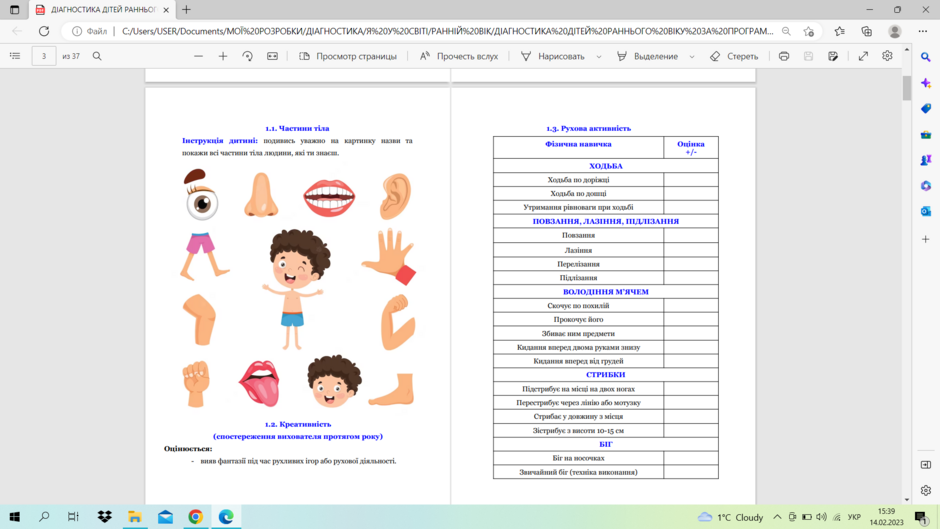Open Google Chrome from the taskbar
The width and height of the screenshot is (940, 529).
(195, 516)
